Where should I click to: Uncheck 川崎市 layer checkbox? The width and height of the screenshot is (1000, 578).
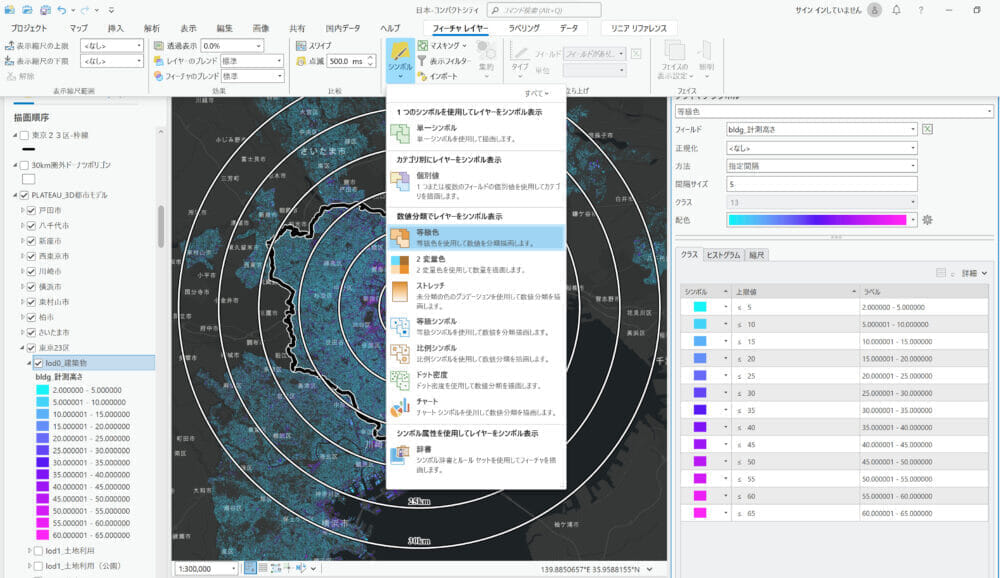pyautogui.click(x=31, y=271)
